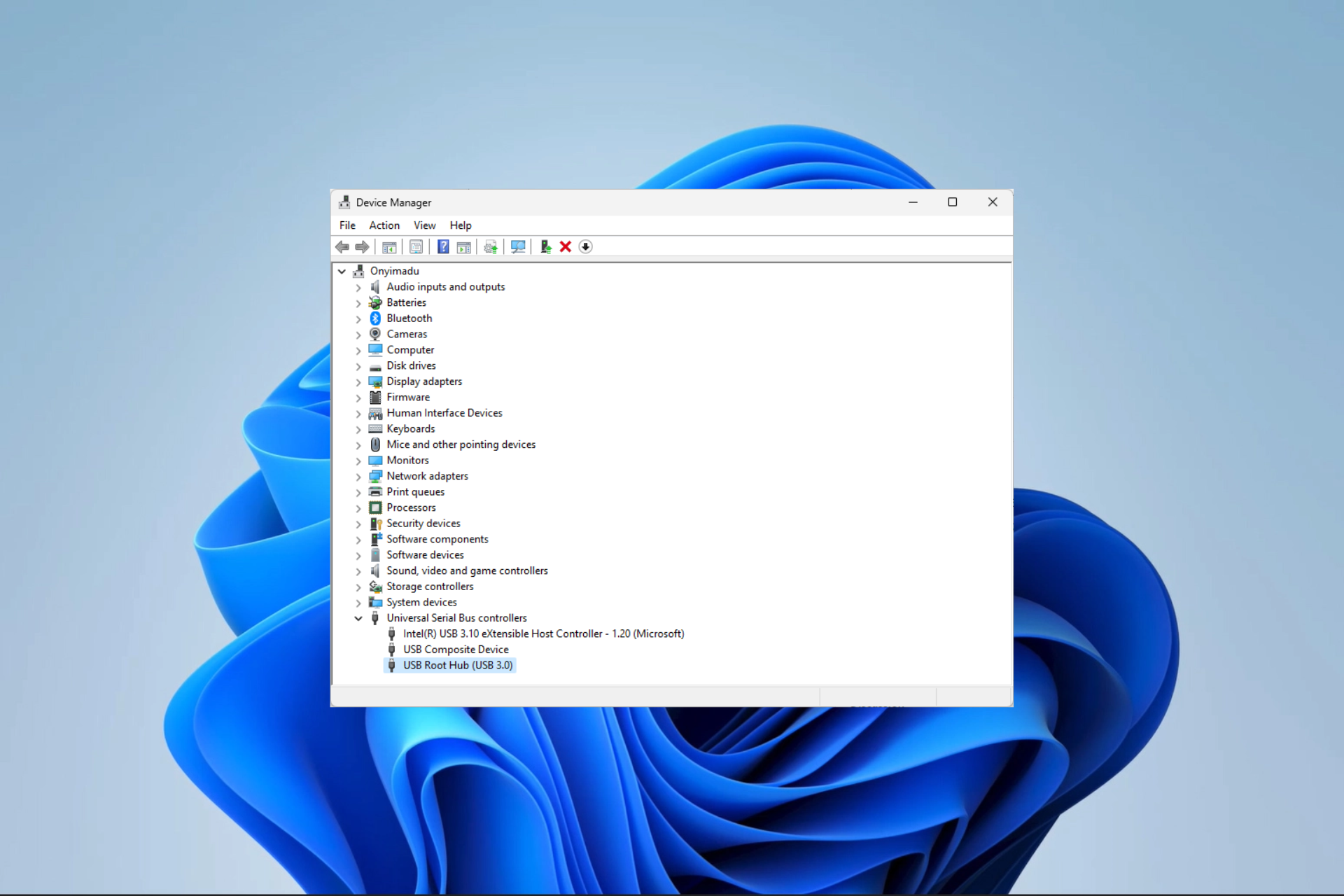Select Intel(R) USB 3.10 eXtensible Host Controller
This screenshot has width=1344, height=896.
pyautogui.click(x=543, y=633)
